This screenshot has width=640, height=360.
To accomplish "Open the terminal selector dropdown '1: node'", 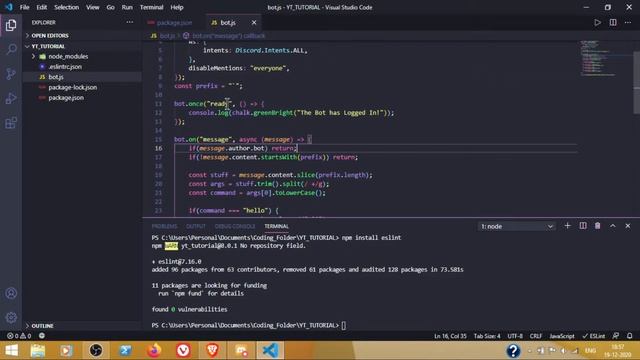I will pos(516,226).
